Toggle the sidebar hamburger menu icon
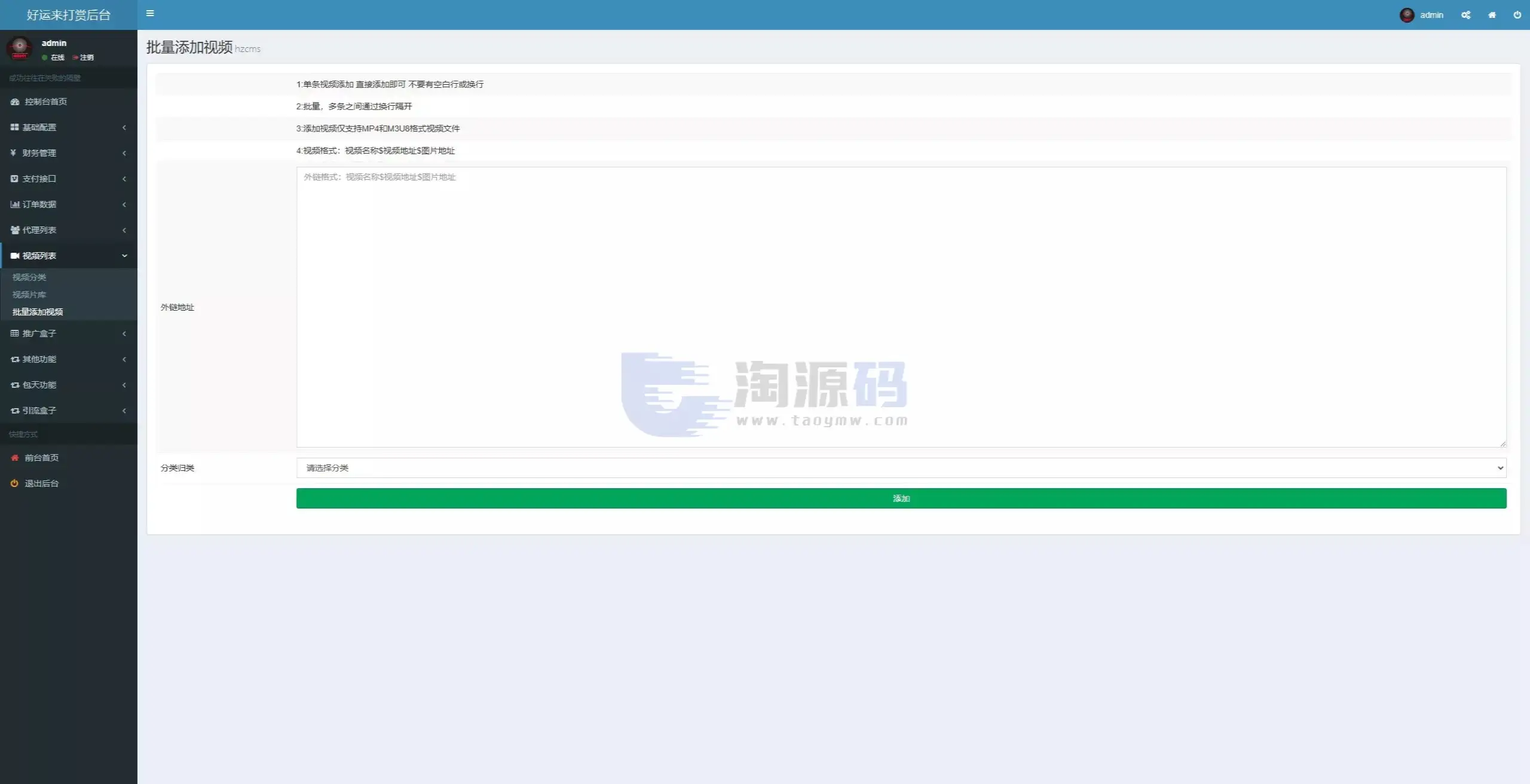Screen dimensions: 1530x784 [150, 13]
